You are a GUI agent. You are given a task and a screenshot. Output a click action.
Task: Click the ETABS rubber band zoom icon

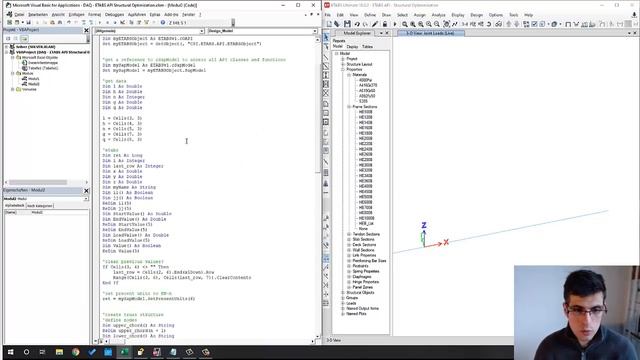tap(404, 24)
